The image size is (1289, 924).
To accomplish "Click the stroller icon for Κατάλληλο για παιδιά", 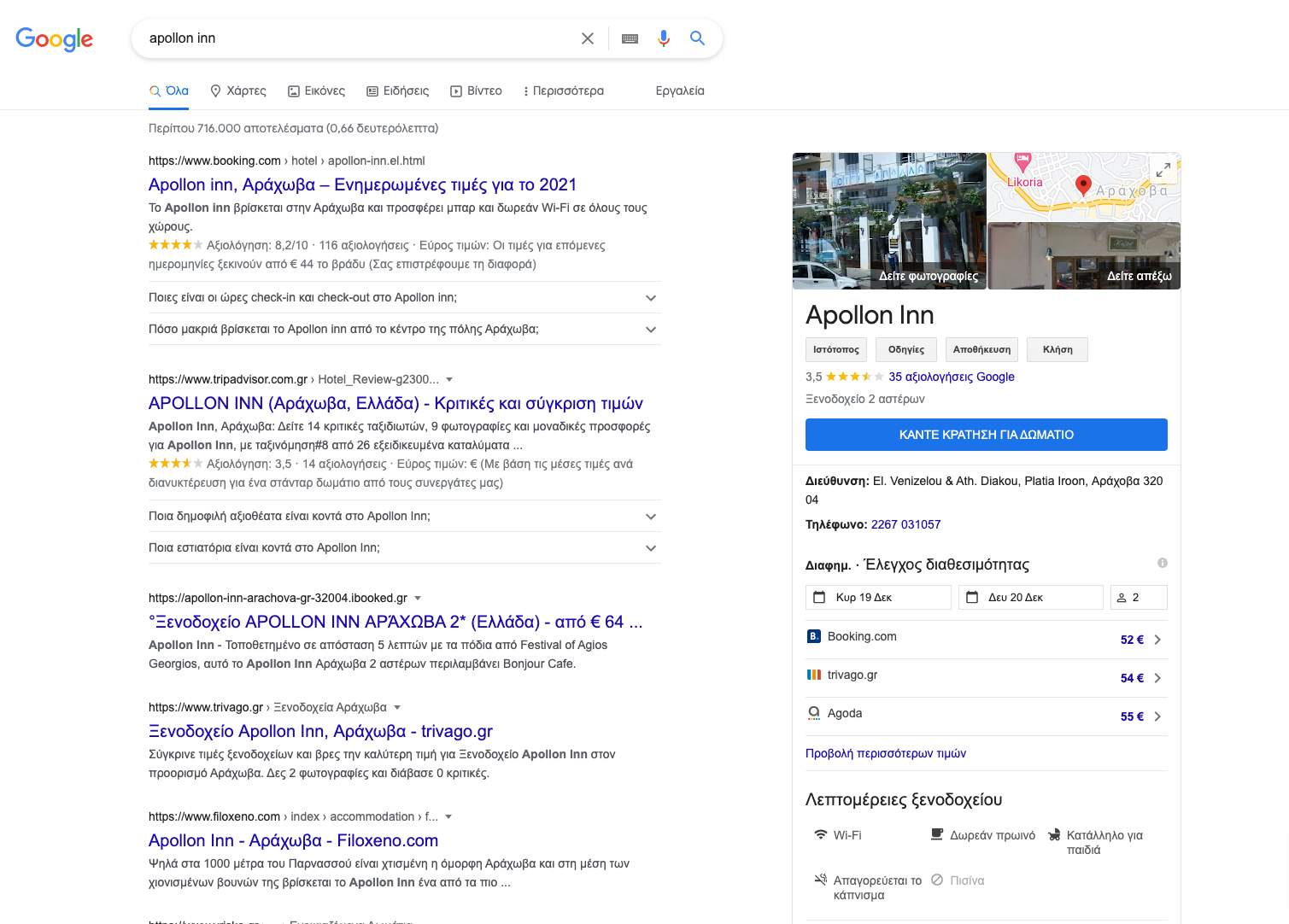I will tap(1054, 834).
